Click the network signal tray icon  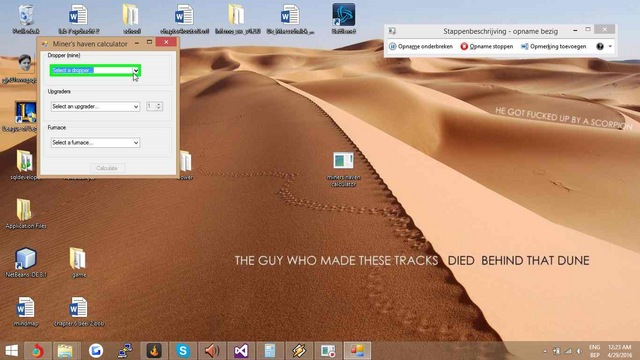pyautogui.click(x=568, y=351)
